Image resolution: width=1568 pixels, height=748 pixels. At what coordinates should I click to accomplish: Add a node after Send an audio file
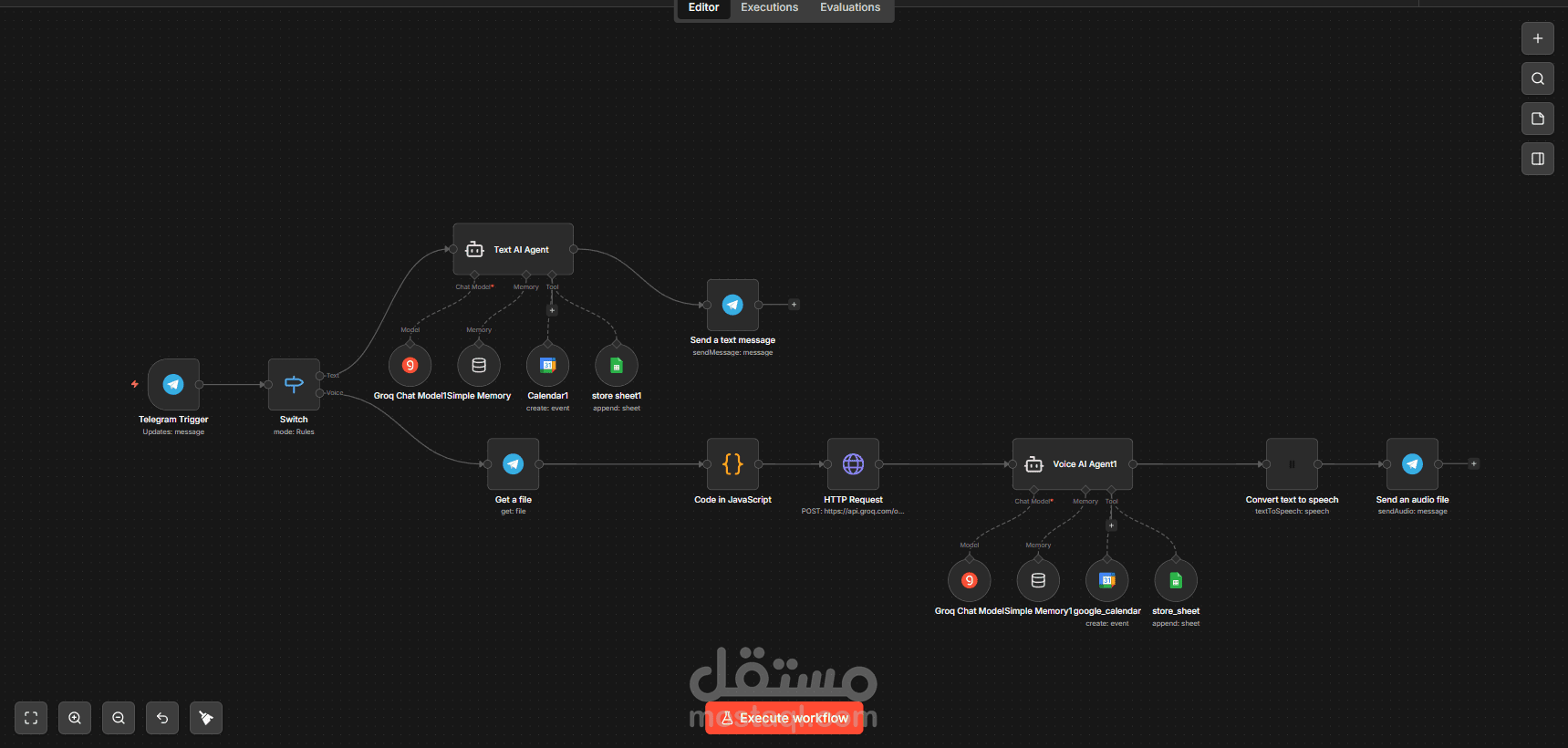point(1473,464)
